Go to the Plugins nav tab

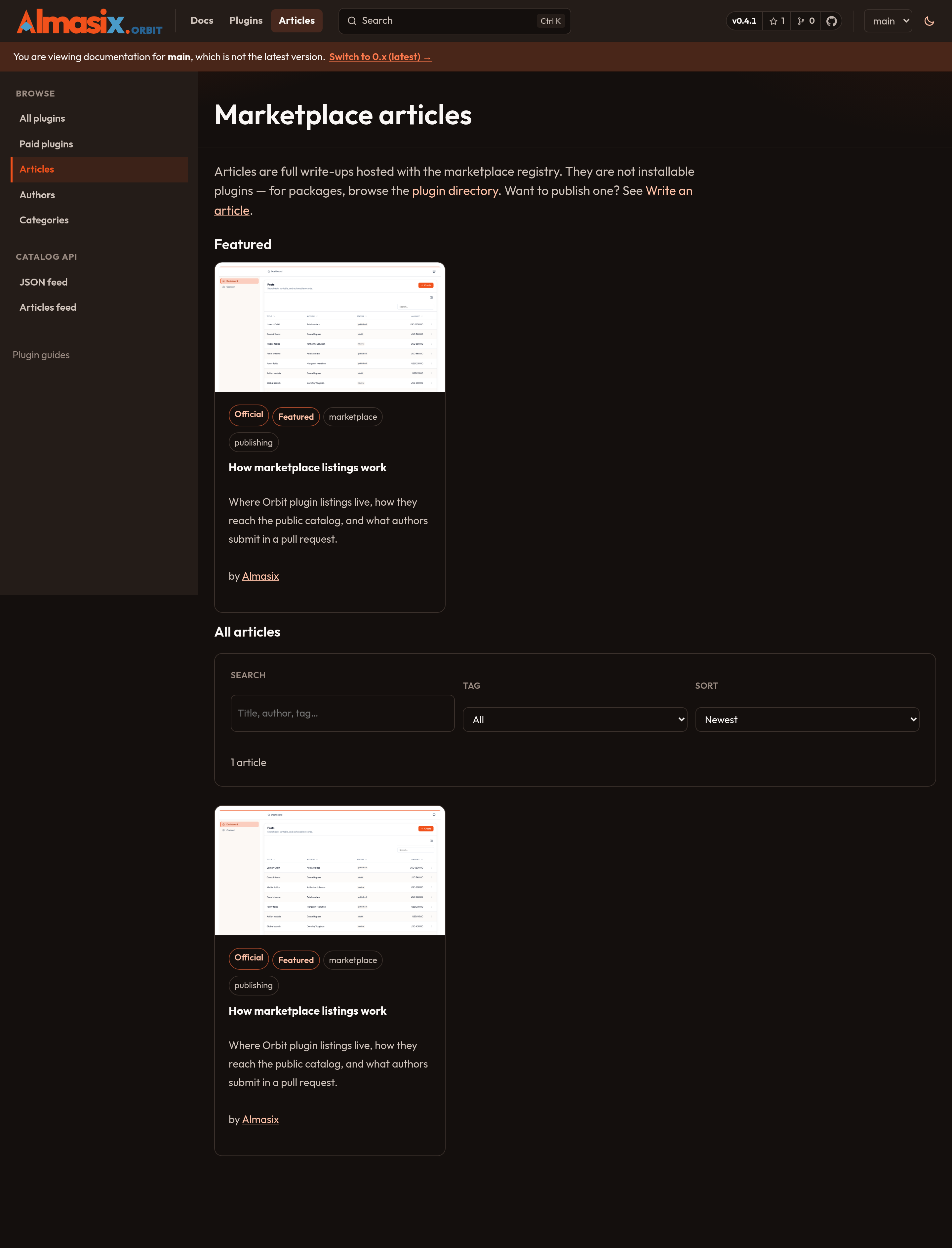(x=246, y=21)
